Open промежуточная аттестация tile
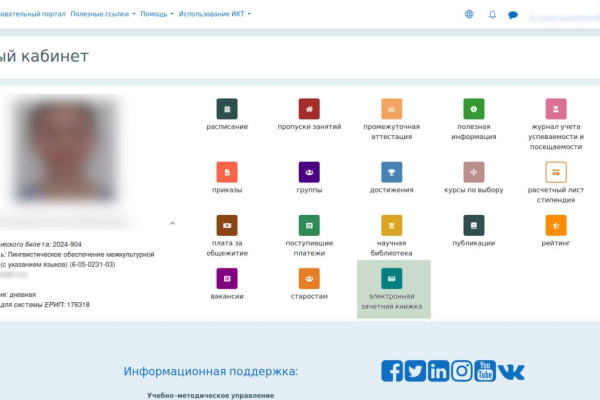Image resolution: width=600 pixels, height=400 pixels. coord(391,109)
